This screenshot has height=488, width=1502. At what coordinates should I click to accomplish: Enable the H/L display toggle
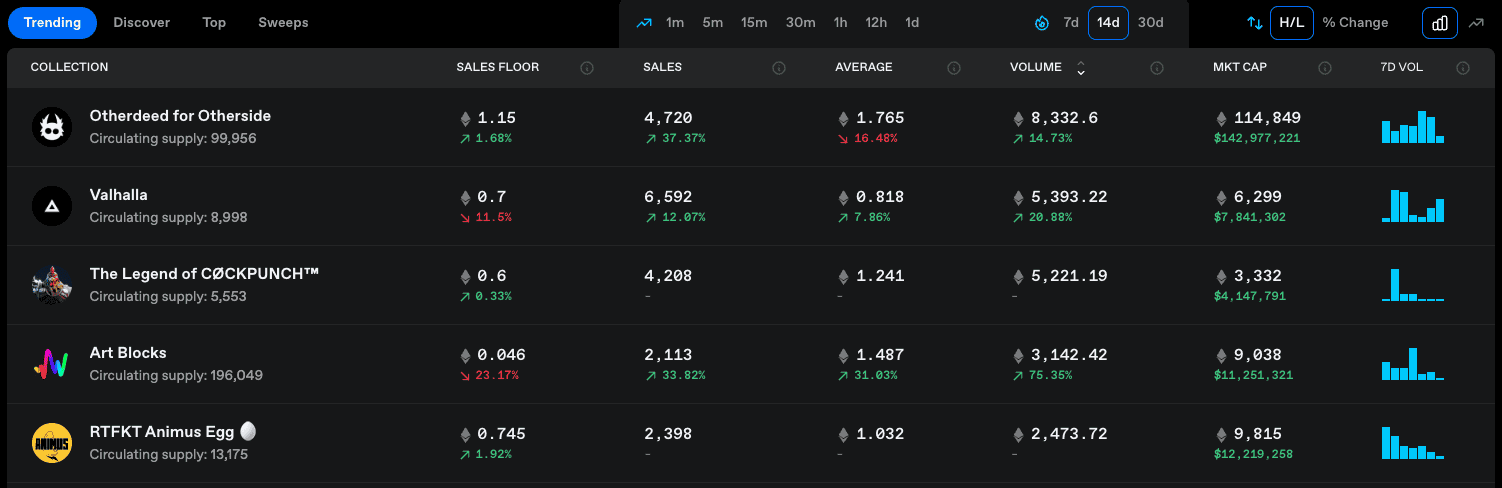[x=1291, y=23]
